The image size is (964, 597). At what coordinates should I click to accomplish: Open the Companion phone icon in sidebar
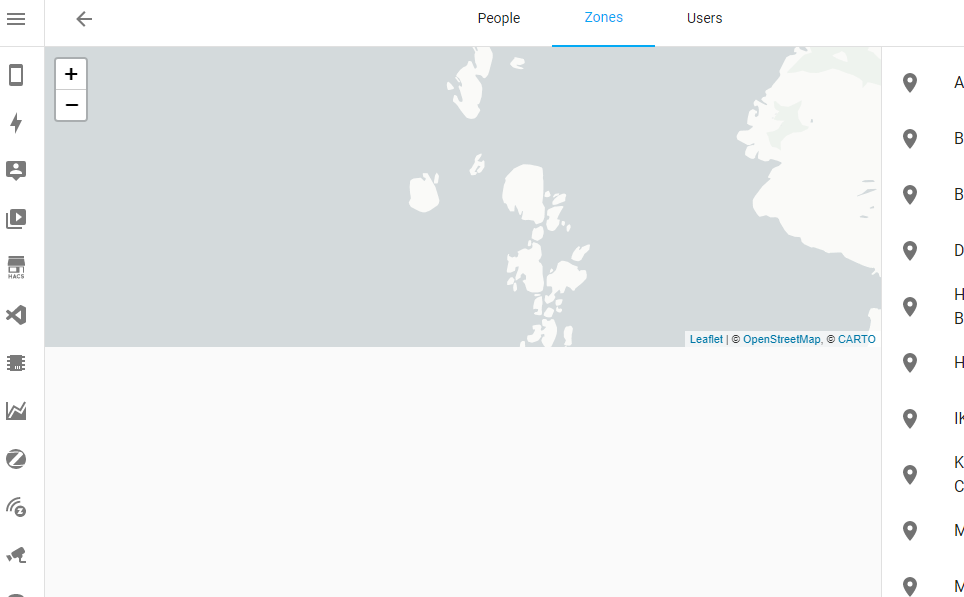click(15, 74)
